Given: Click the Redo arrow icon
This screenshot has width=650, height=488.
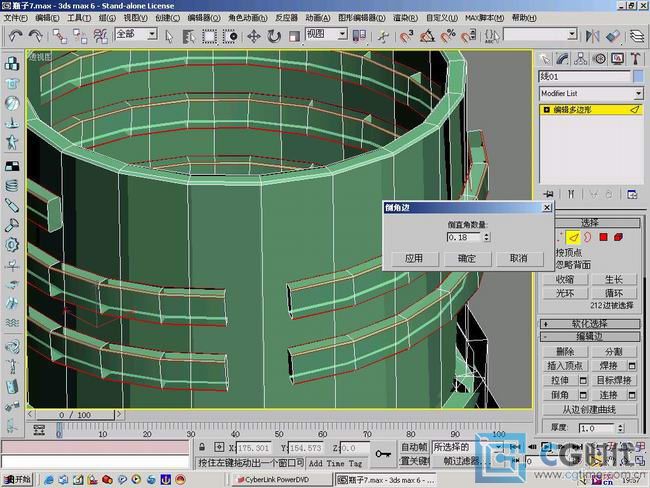Looking at the screenshot, I should pos(36,36).
